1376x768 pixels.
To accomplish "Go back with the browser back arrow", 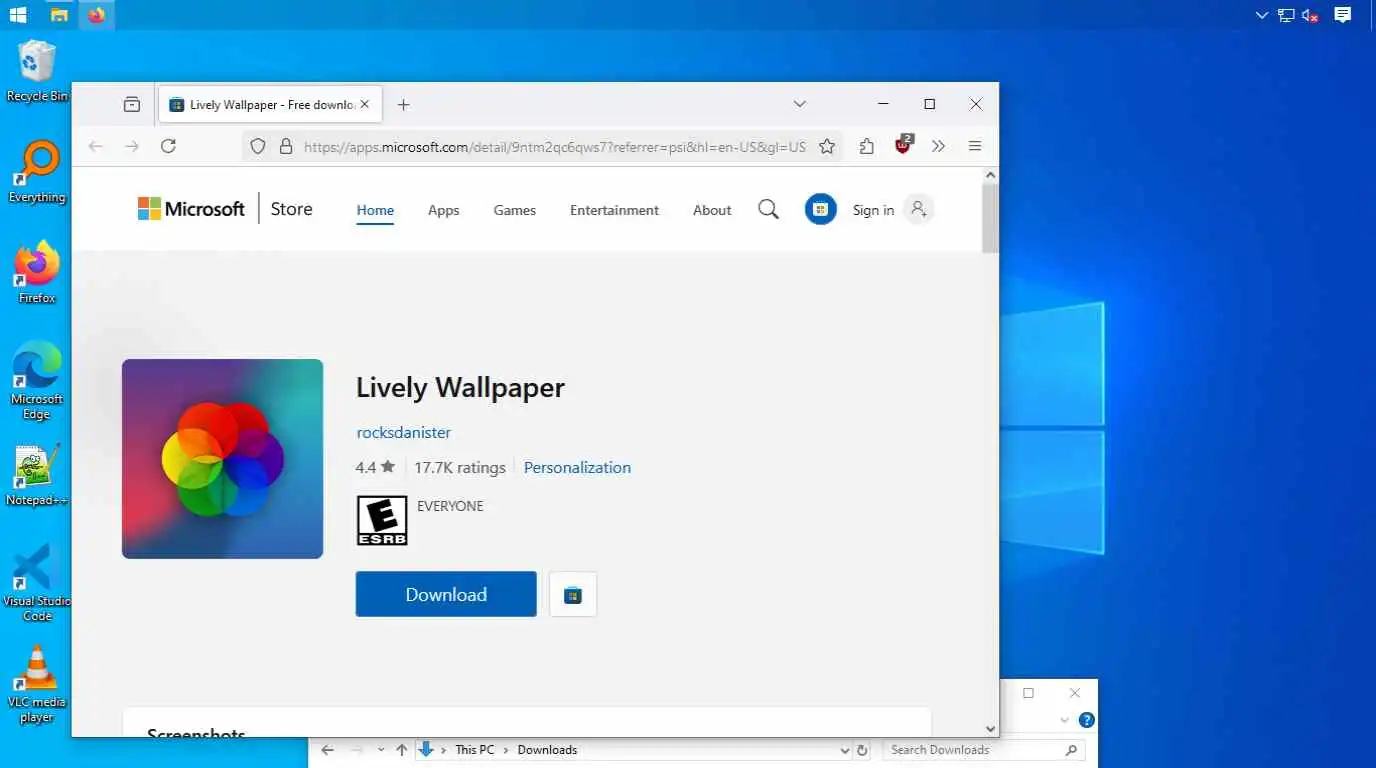I will tap(96, 146).
